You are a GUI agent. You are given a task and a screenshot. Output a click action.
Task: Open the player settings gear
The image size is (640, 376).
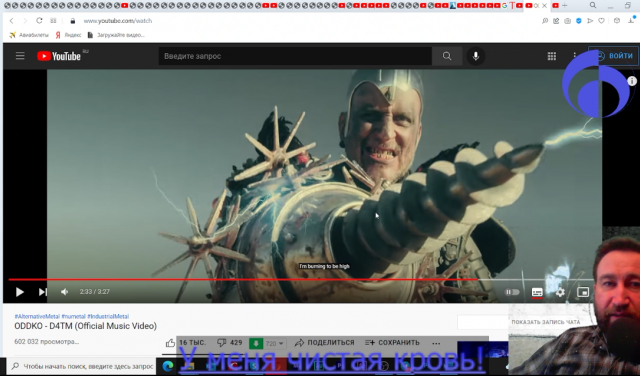pyautogui.click(x=560, y=292)
